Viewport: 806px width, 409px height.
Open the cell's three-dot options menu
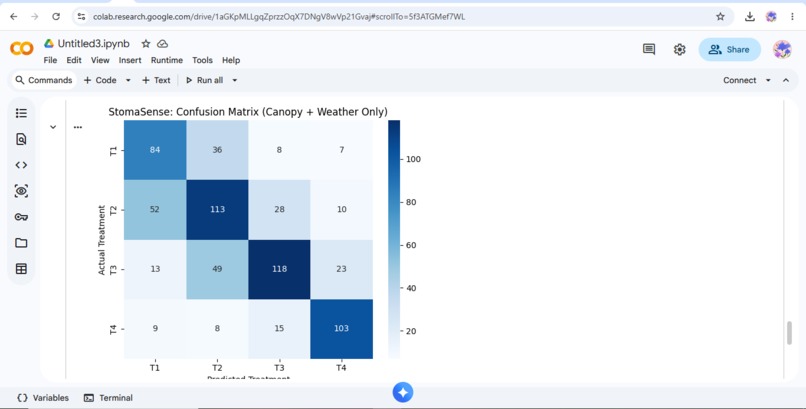point(78,127)
